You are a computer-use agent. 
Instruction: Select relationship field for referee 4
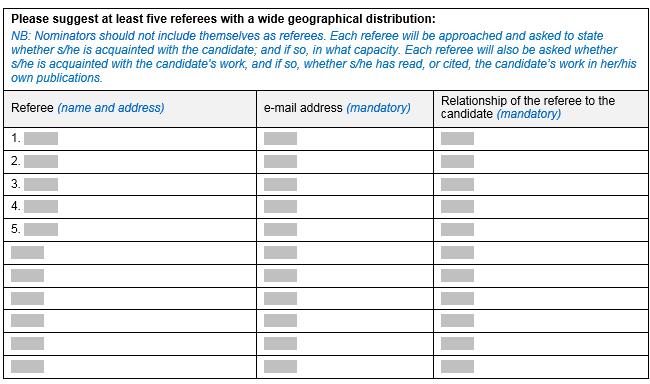[457, 207]
